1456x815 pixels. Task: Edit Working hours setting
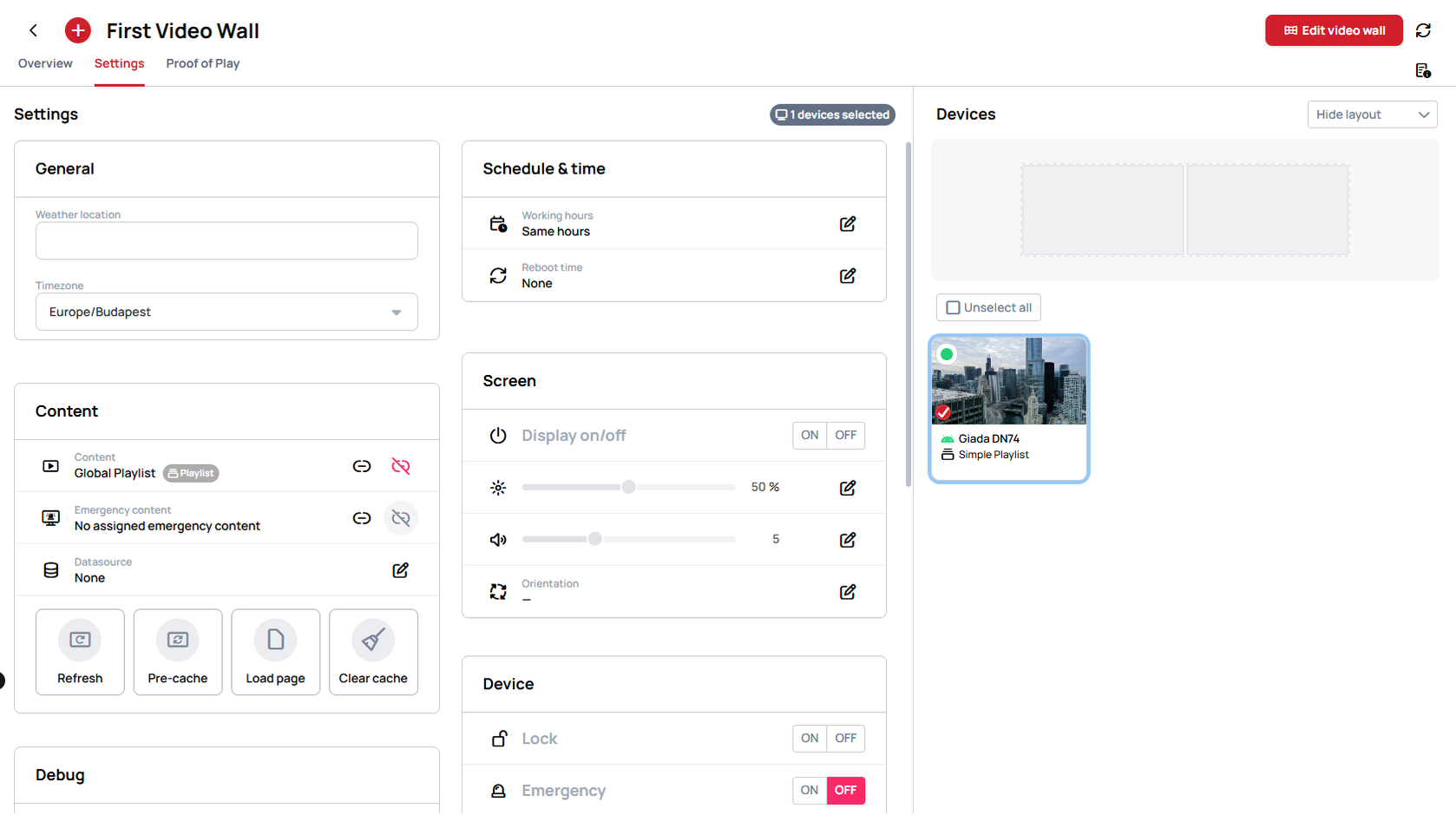(x=848, y=224)
